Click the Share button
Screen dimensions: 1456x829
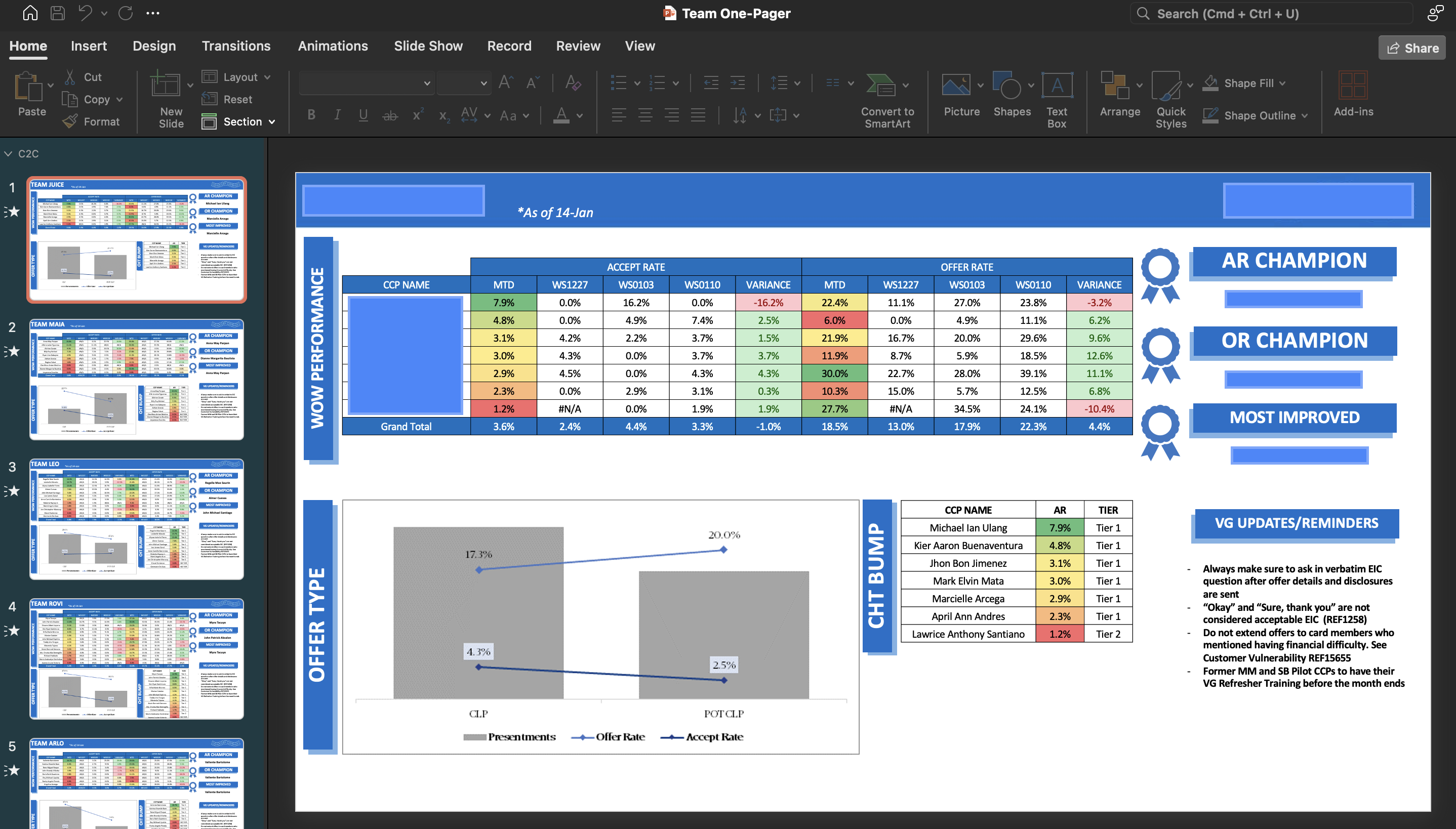point(1411,49)
